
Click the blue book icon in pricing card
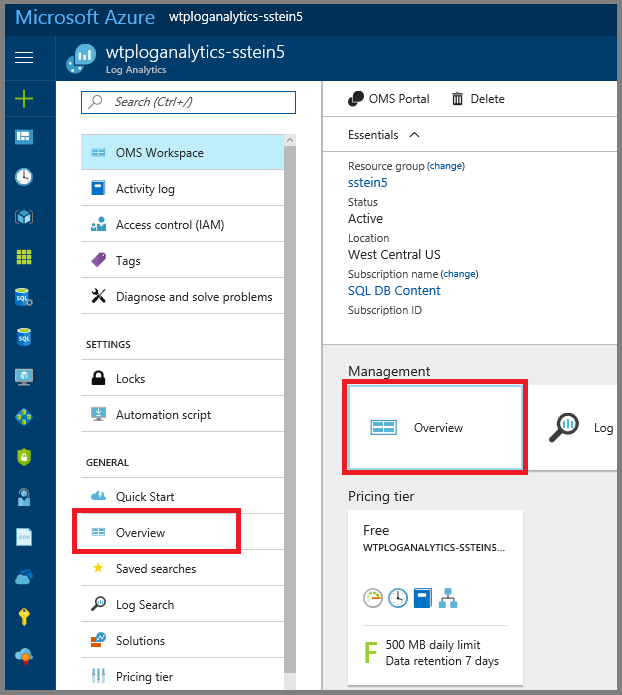click(422, 598)
